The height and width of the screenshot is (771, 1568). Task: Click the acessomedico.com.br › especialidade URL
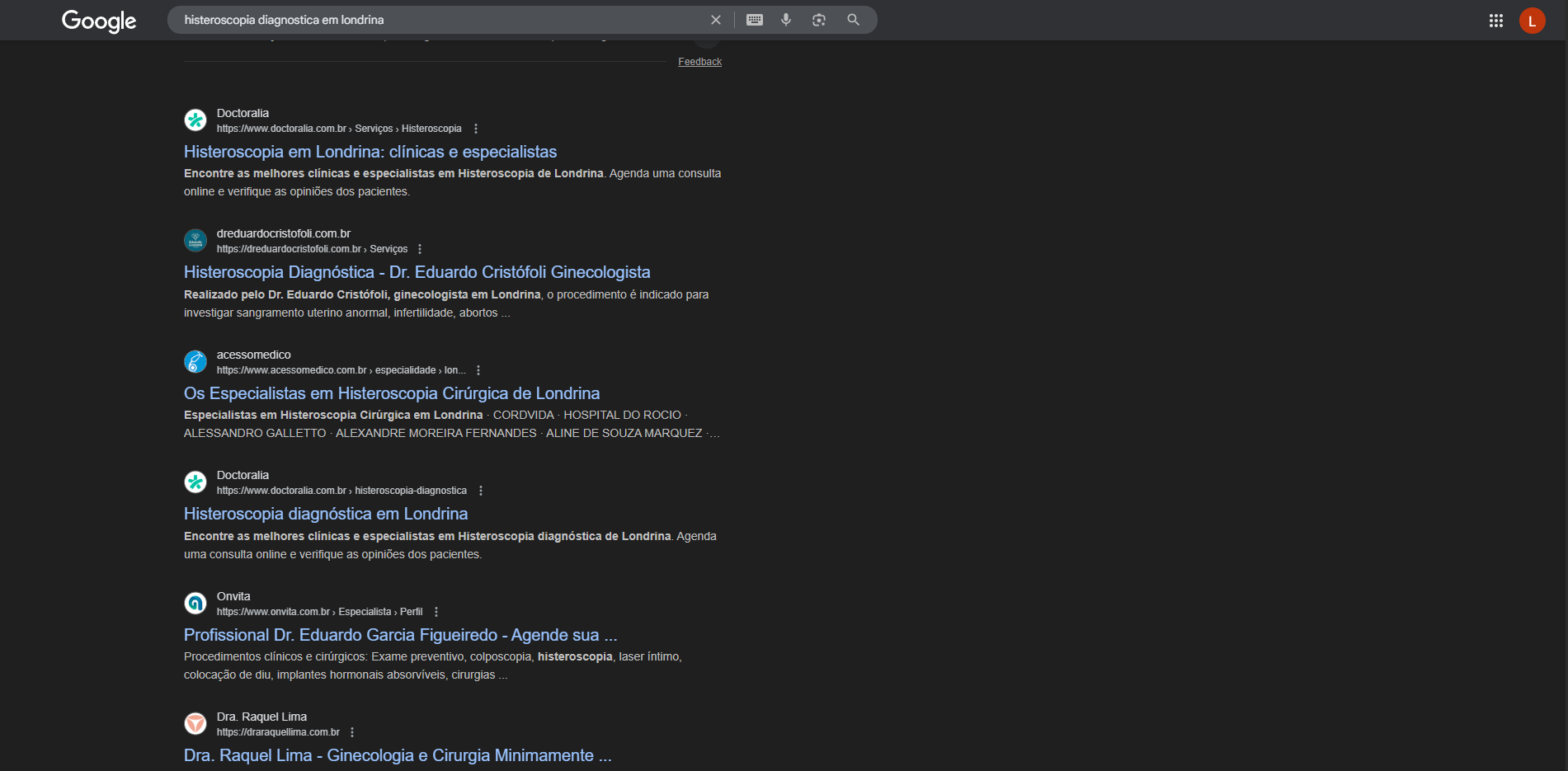pos(341,370)
